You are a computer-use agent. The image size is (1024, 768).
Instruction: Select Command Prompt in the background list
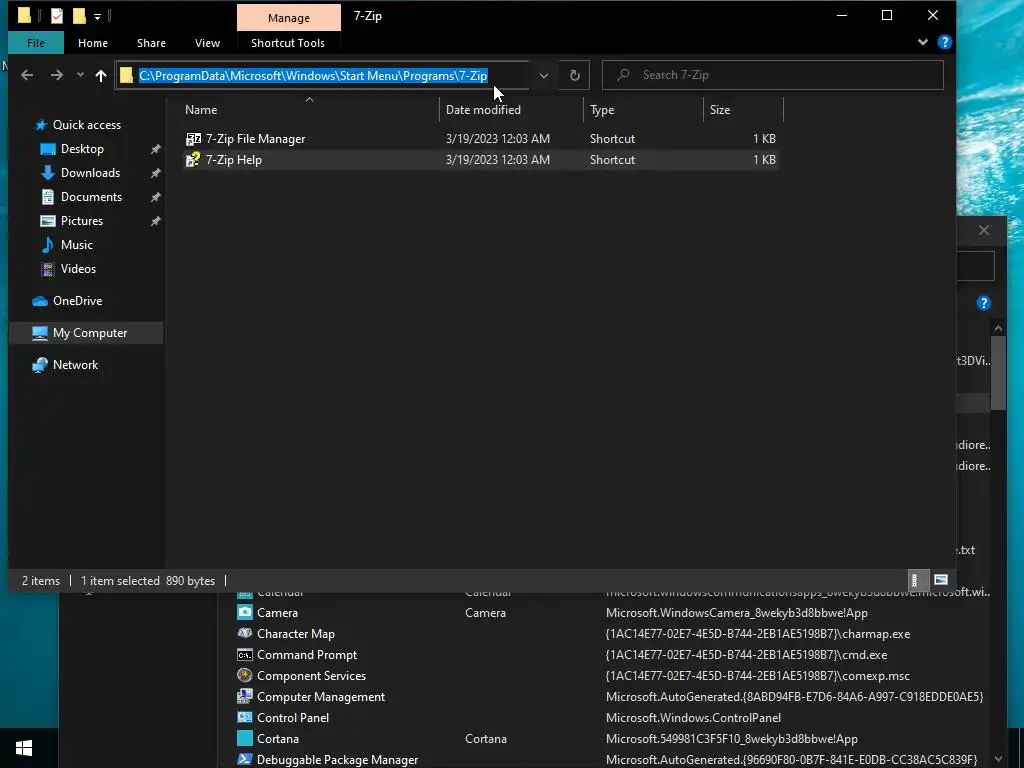(x=613, y=654)
